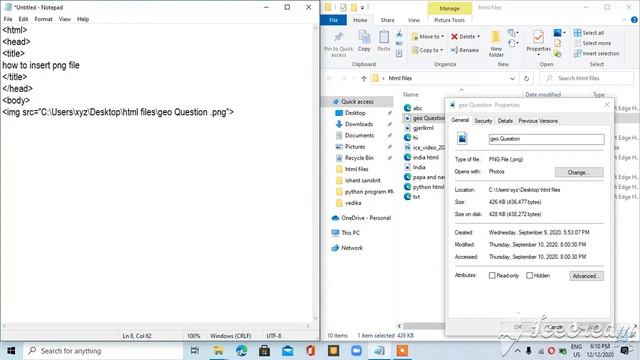Select Quick access in navigation pane

point(357,102)
